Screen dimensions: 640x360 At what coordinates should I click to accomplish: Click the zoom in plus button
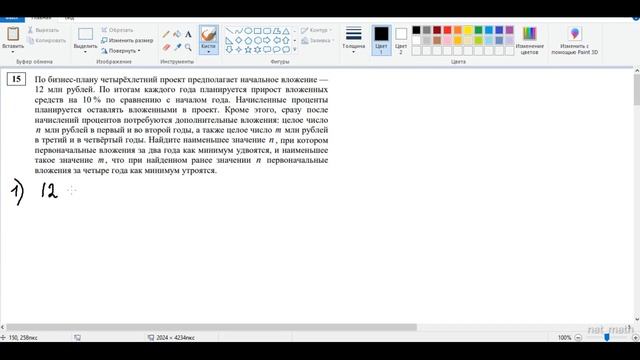636,338
